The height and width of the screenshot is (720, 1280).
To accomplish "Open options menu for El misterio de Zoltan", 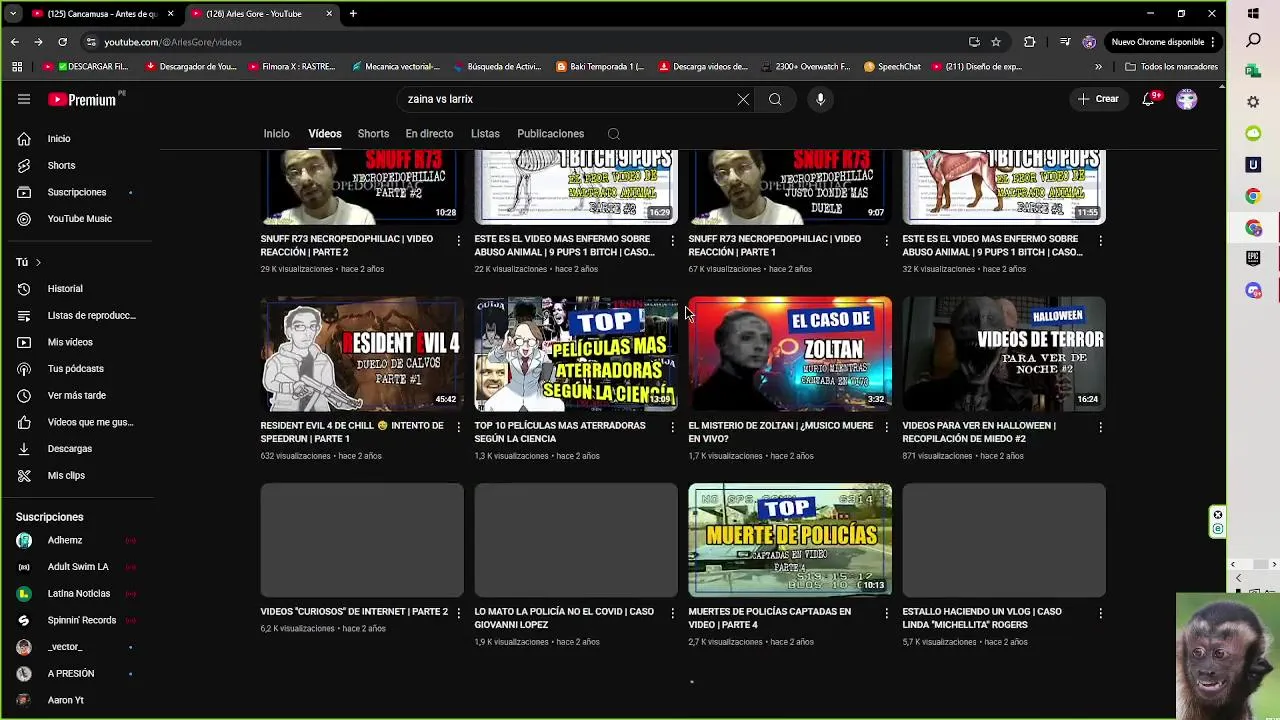I will coord(886,427).
